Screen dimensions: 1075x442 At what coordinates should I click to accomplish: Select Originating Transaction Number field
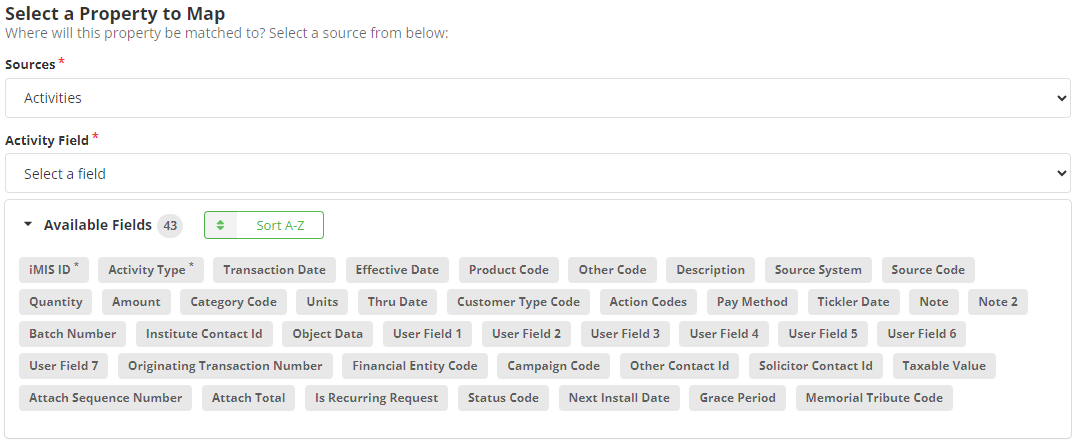(225, 366)
